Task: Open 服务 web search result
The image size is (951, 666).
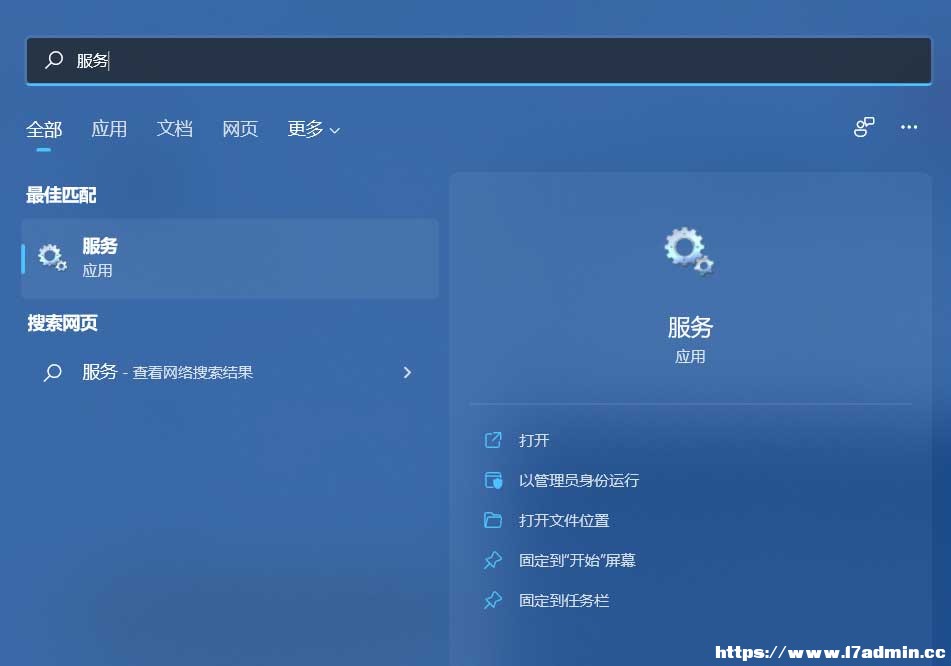Action: (x=230, y=372)
